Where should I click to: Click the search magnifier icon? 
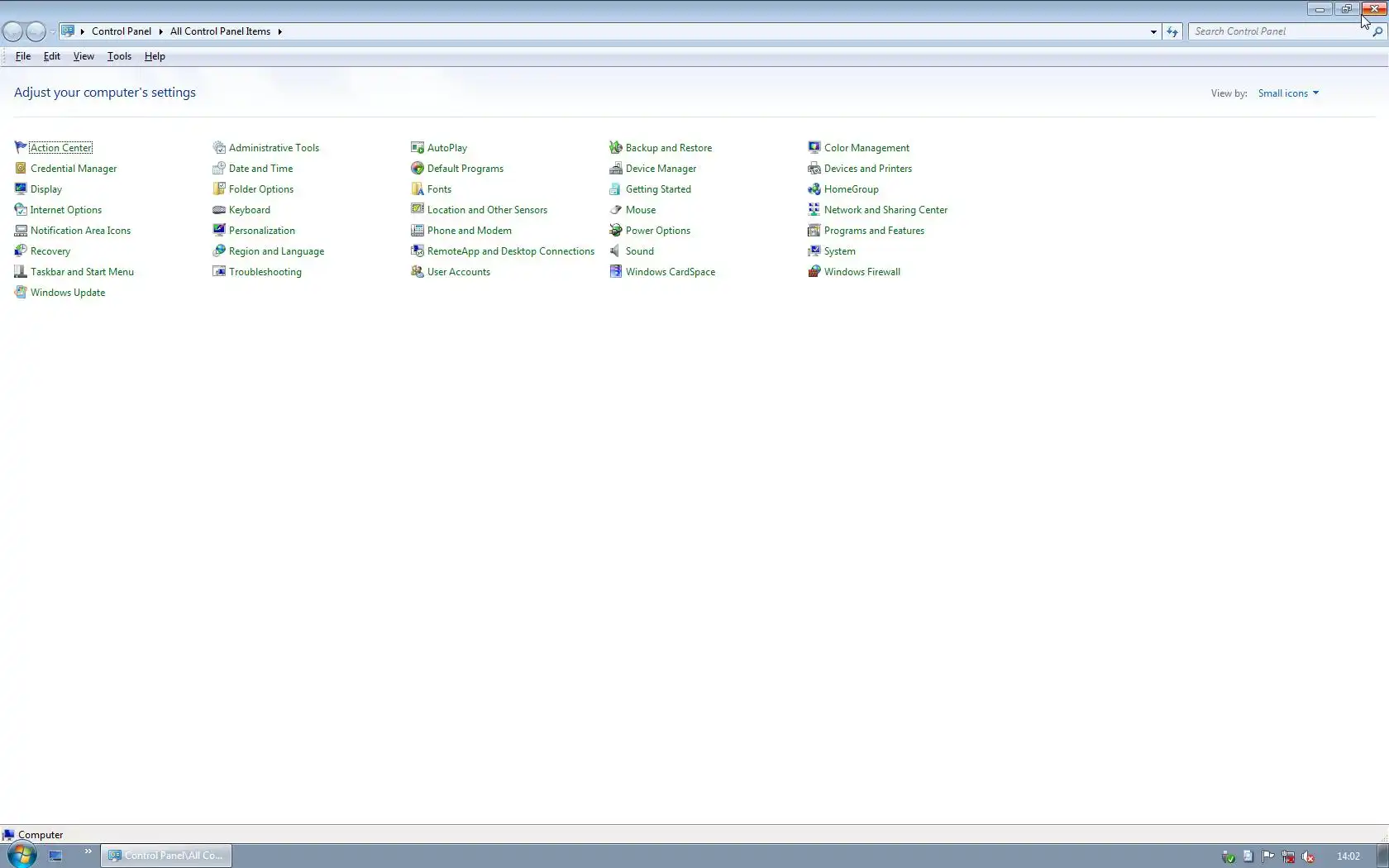click(x=1377, y=31)
